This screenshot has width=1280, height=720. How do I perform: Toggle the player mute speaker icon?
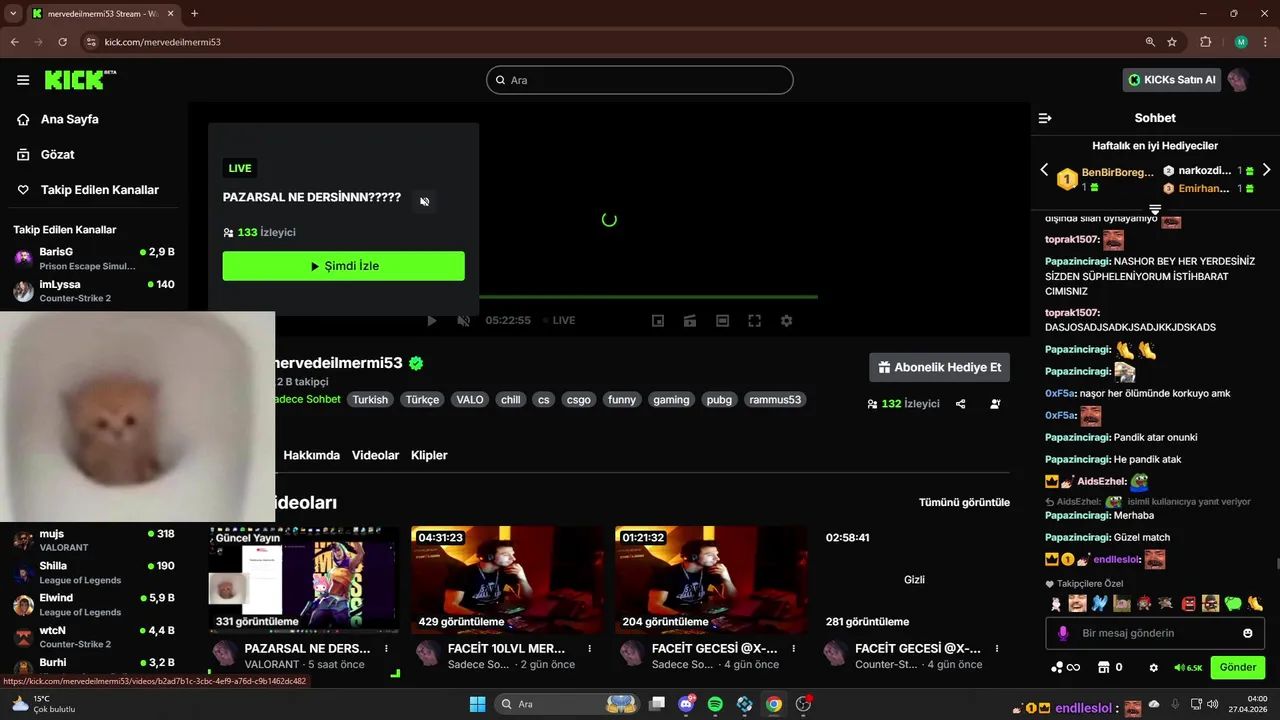(x=463, y=320)
